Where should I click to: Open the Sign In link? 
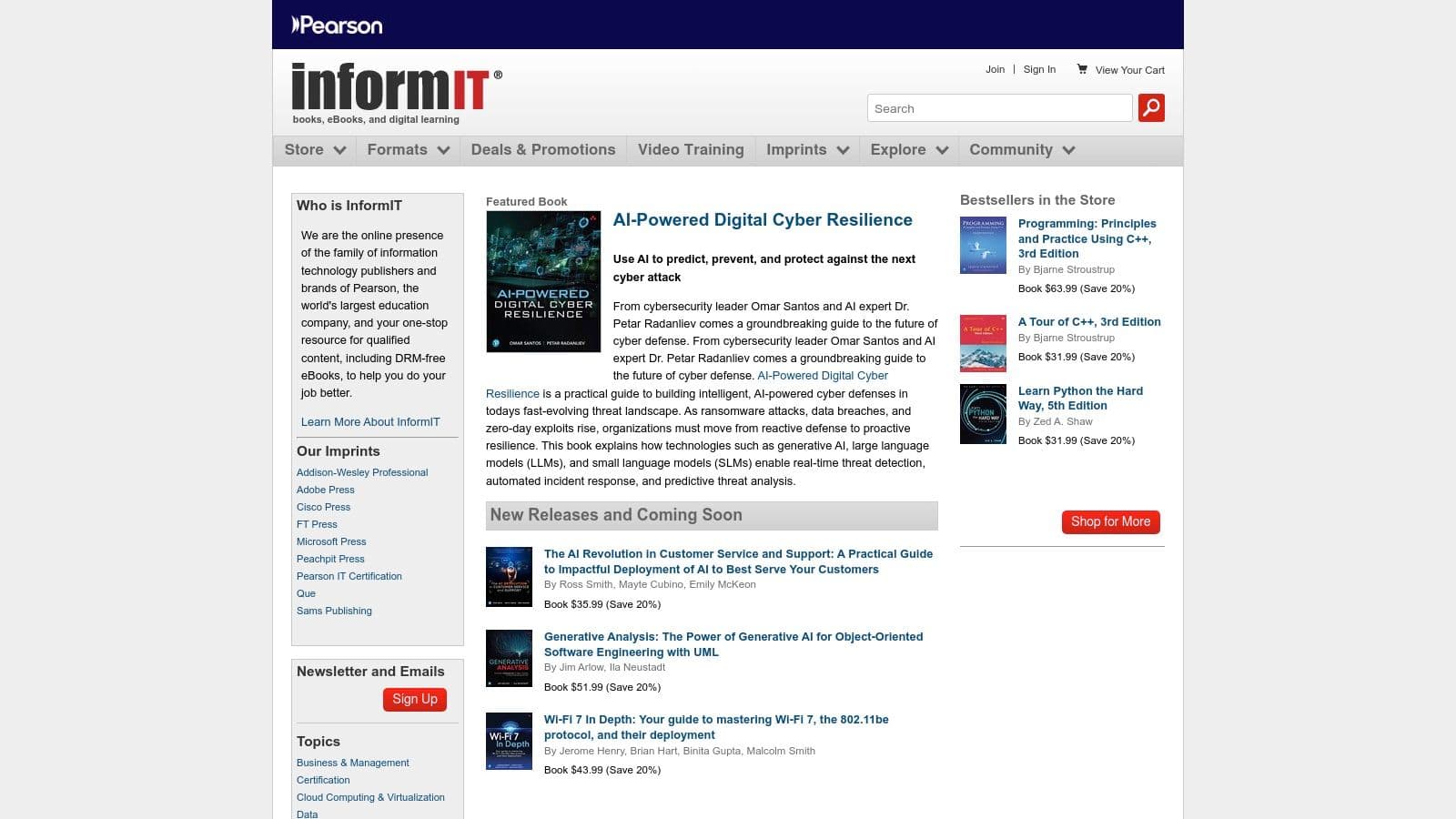pos(1039,69)
